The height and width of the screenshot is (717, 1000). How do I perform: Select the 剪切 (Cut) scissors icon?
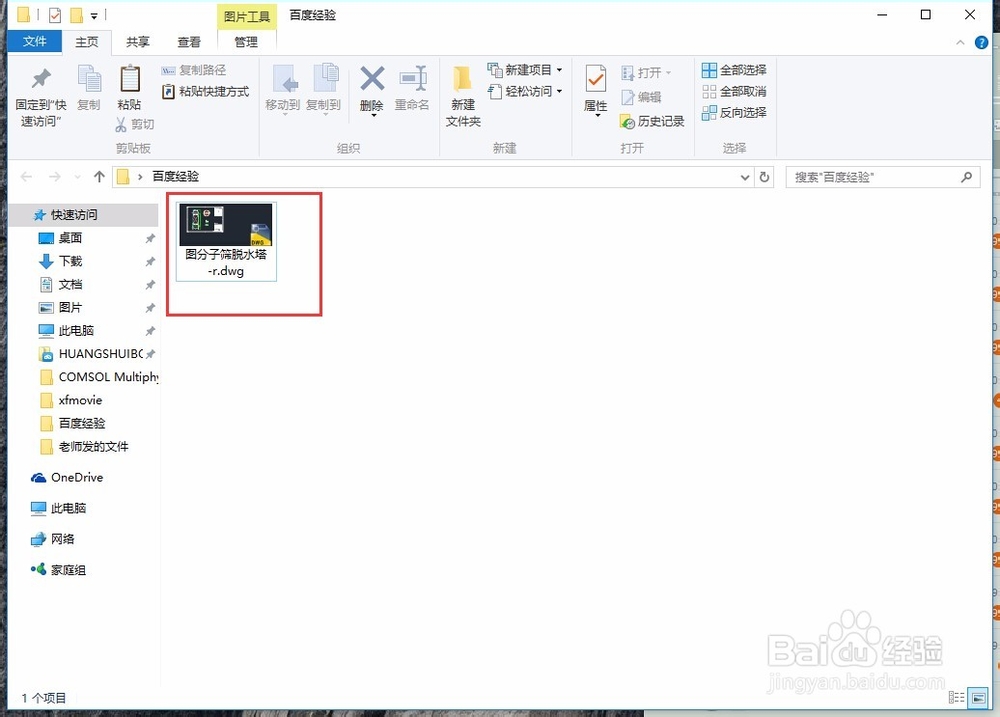pyautogui.click(x=122, y=125)
